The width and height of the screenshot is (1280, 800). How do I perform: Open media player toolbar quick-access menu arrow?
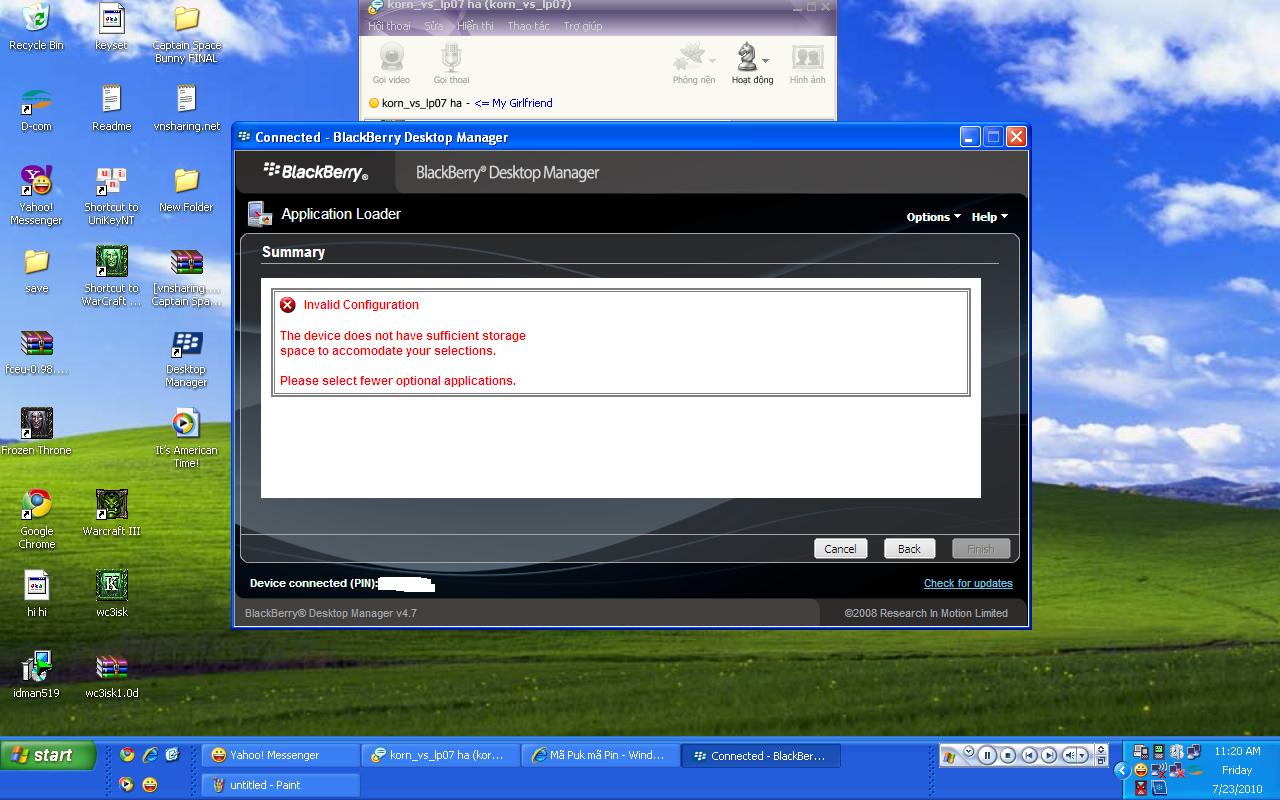click(x=968, y=751)
